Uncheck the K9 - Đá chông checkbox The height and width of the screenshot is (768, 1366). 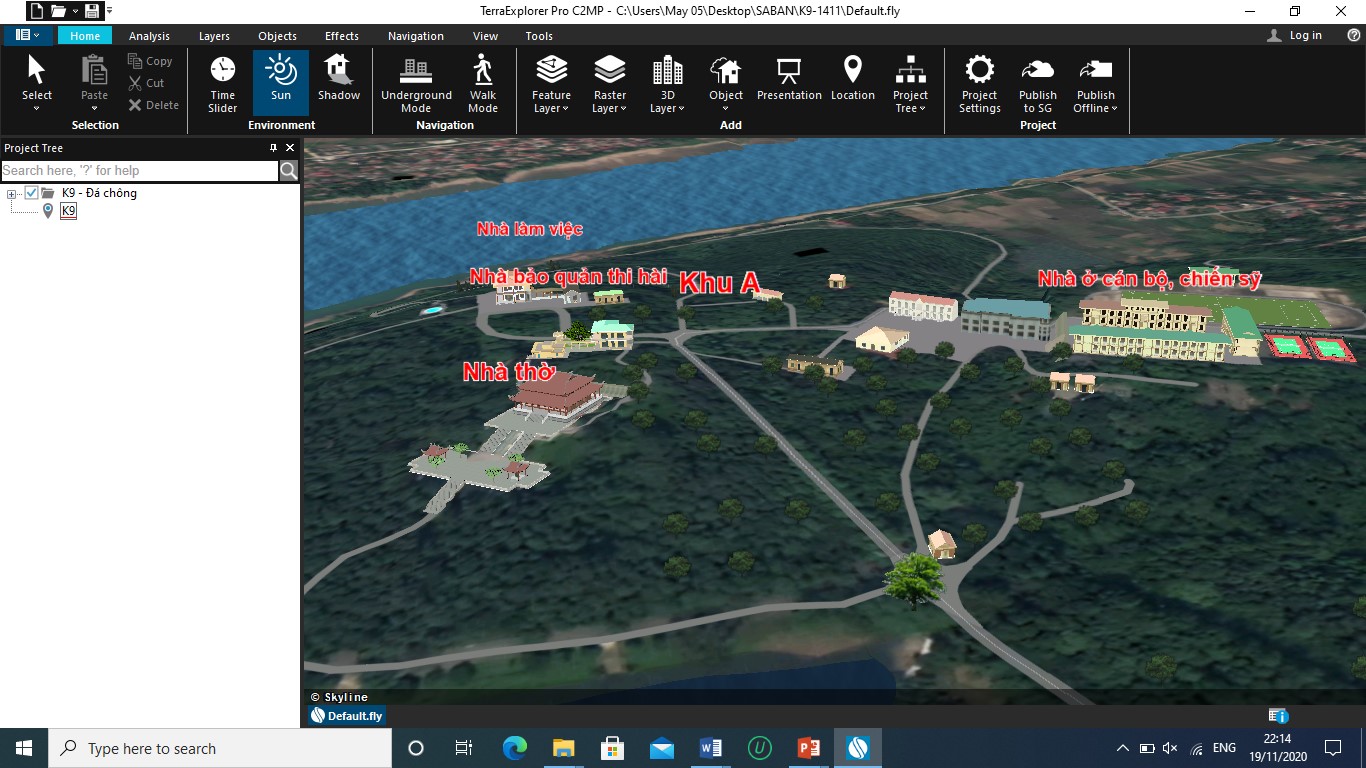pos(31,193)
